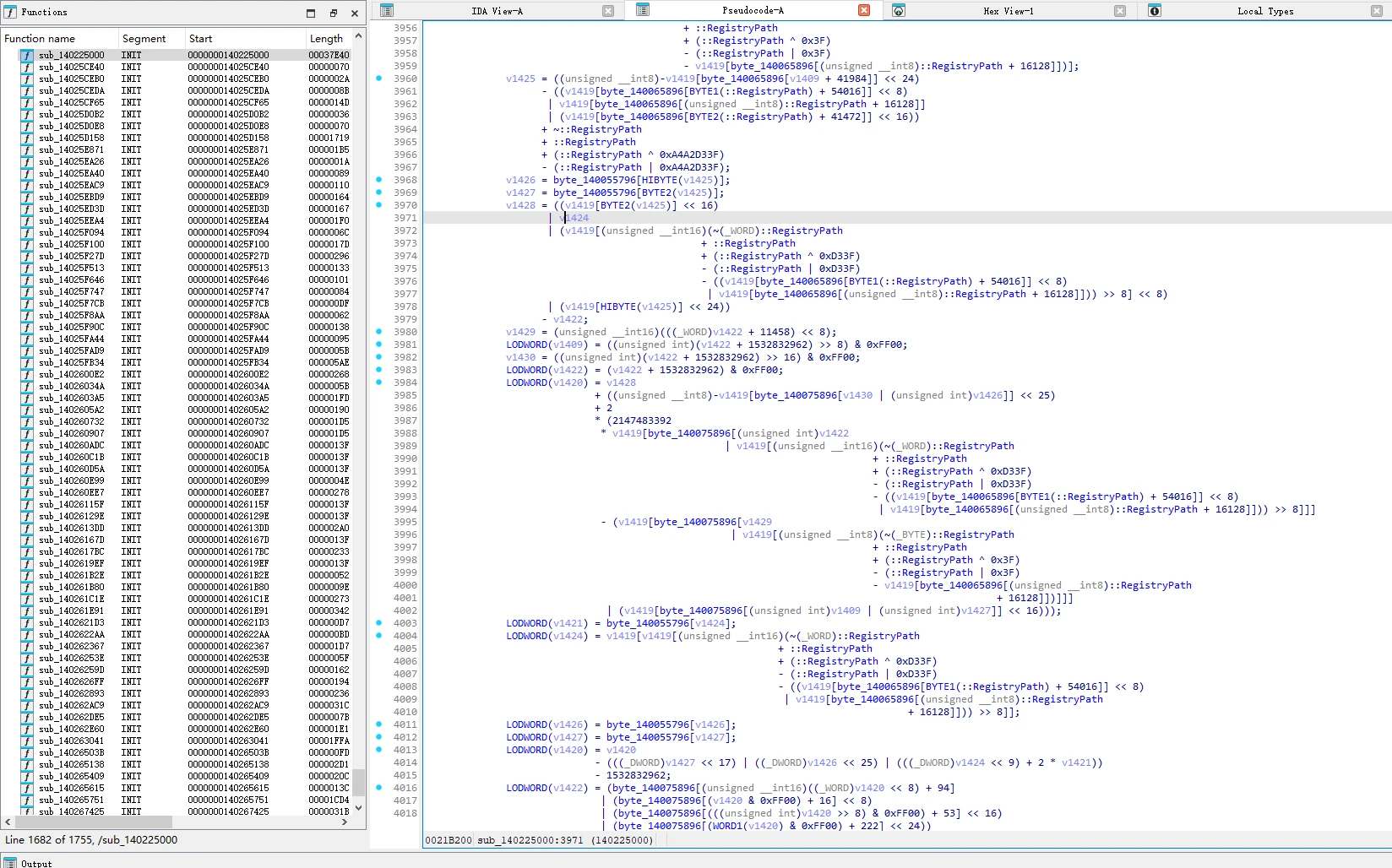The image size is (1392, 868).
Task: Toggle breakpoint dot at line 4016
Action: 378,788
